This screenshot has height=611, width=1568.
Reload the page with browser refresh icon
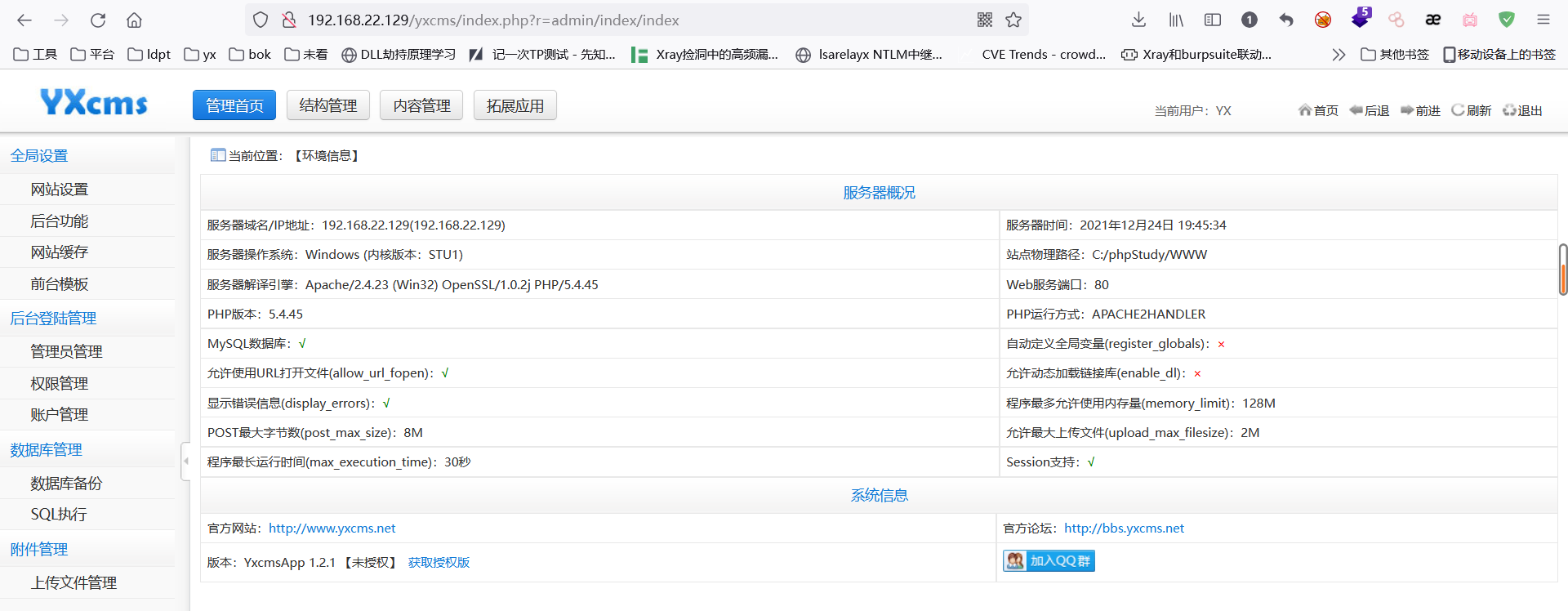(x=98, y=20)
